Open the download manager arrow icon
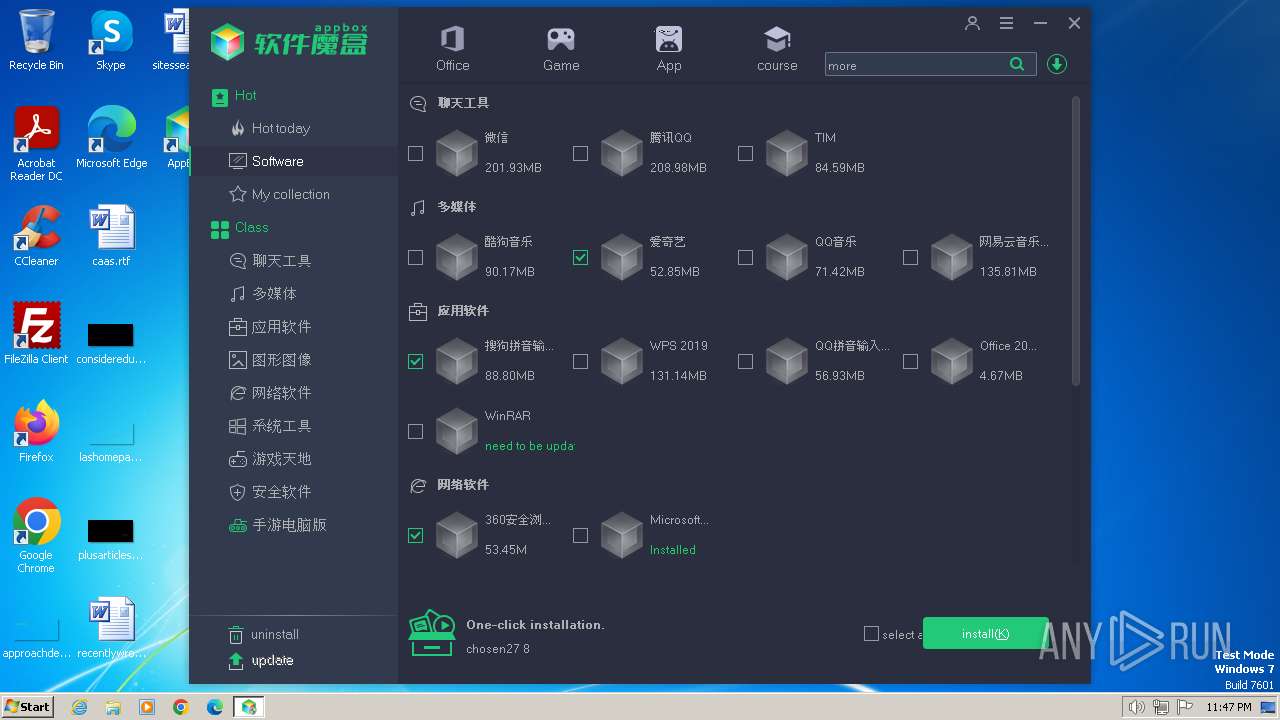 (x=1057, y=64)
